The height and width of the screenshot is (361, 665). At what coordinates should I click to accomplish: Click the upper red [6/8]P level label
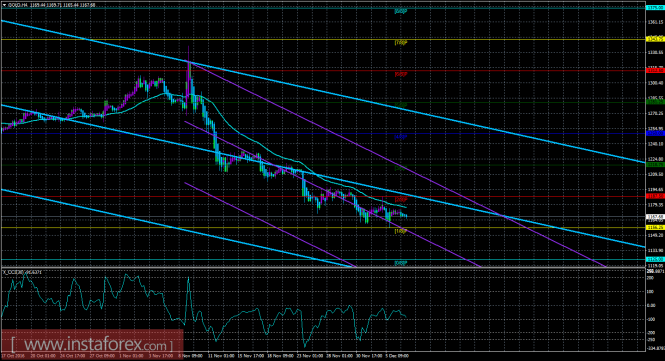pos(401,74)
